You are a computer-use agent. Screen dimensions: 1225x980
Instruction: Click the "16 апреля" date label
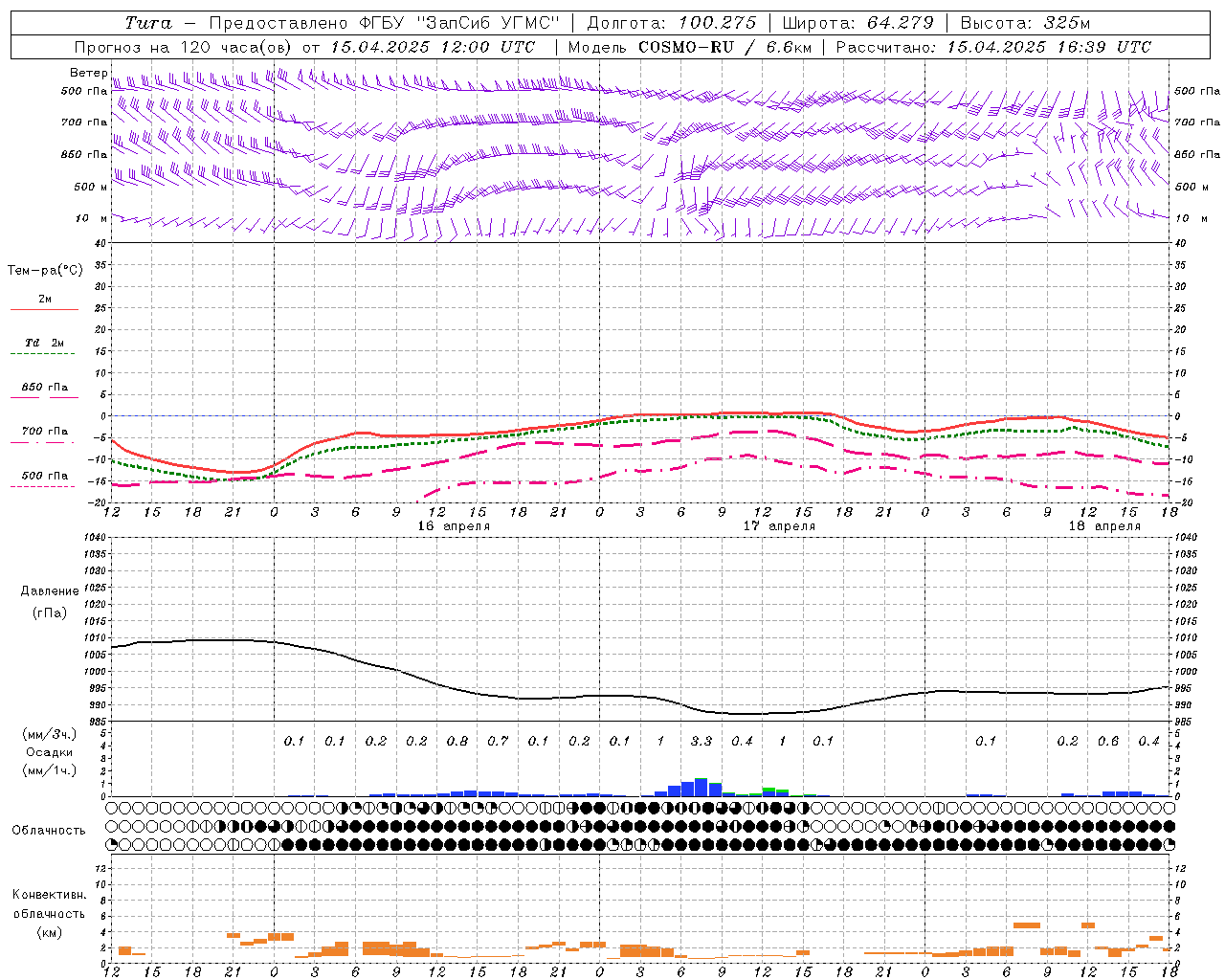[x=454, y=526]
